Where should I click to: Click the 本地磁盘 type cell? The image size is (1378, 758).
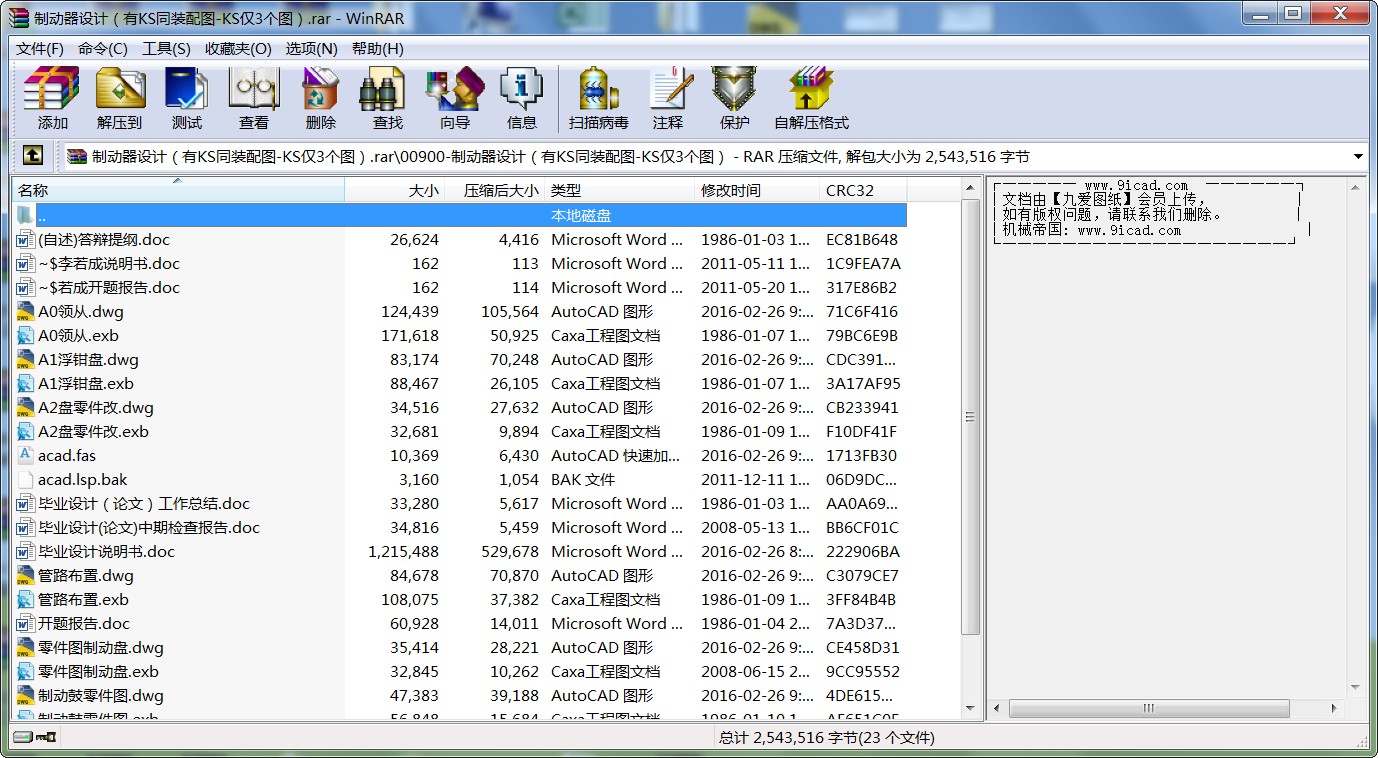click(x=581, y=216)
